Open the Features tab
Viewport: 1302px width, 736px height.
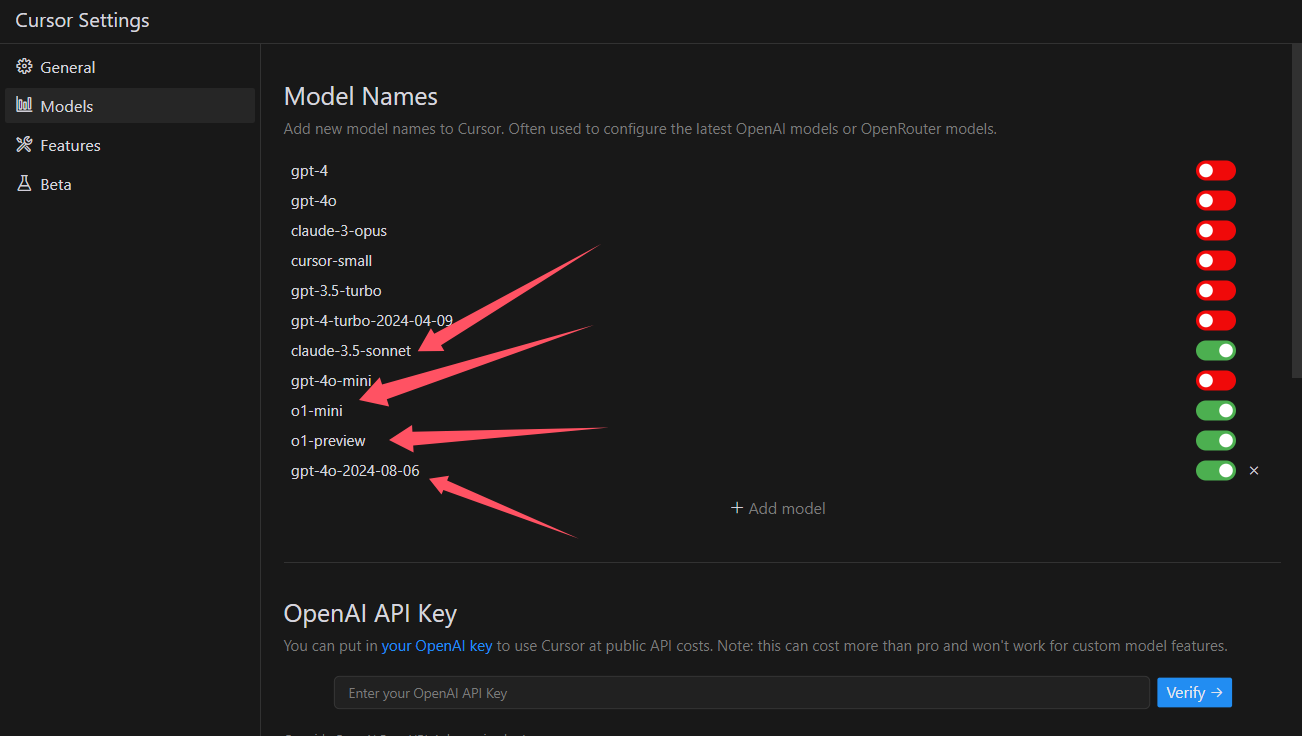130,145
